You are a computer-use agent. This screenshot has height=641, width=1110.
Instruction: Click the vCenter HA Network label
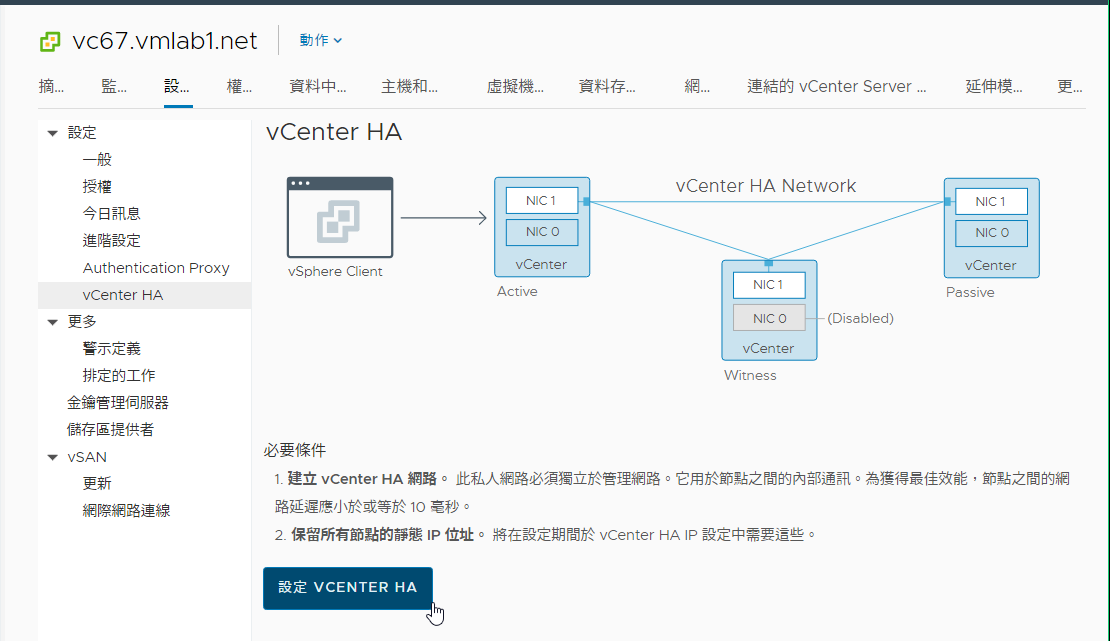[766, 186]
